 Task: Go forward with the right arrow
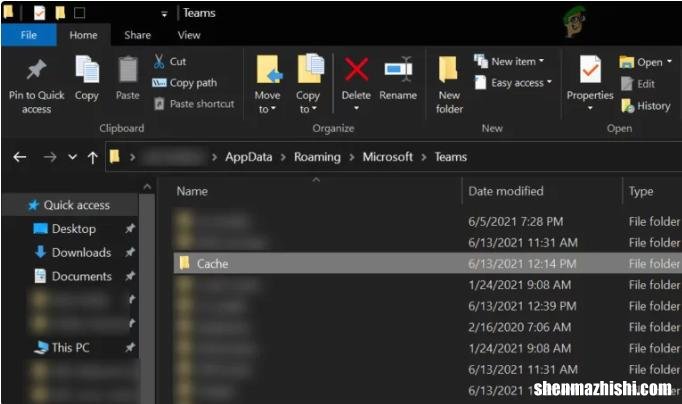[50, 157]
